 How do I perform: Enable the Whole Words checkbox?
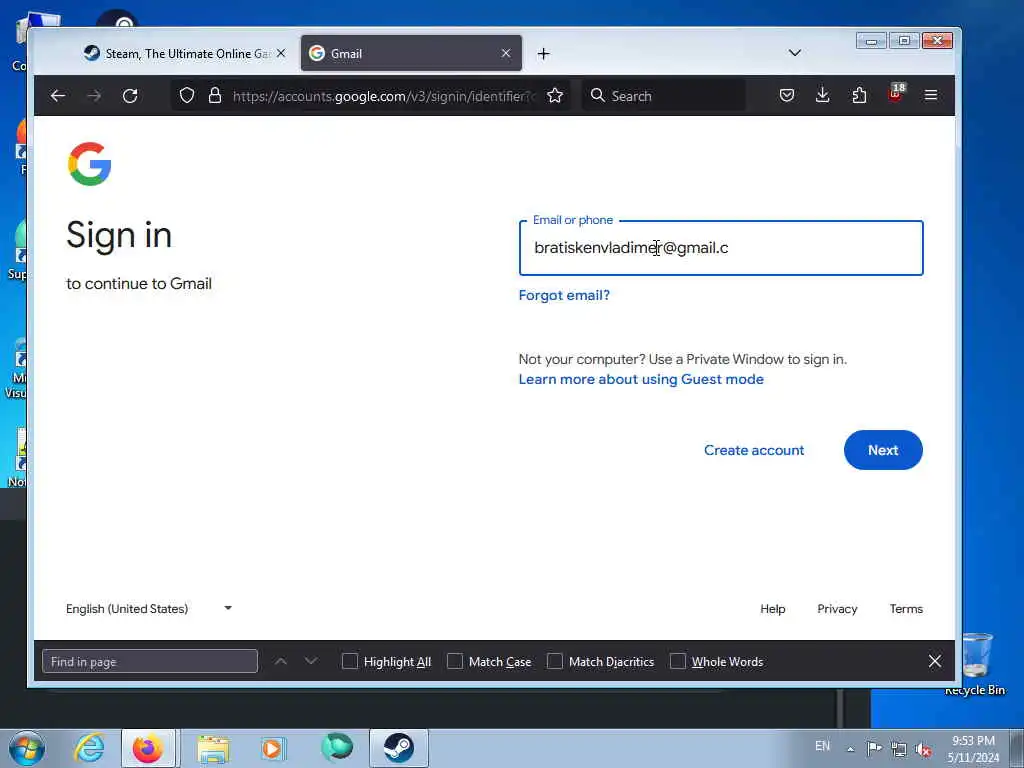(x=678, y=661)
